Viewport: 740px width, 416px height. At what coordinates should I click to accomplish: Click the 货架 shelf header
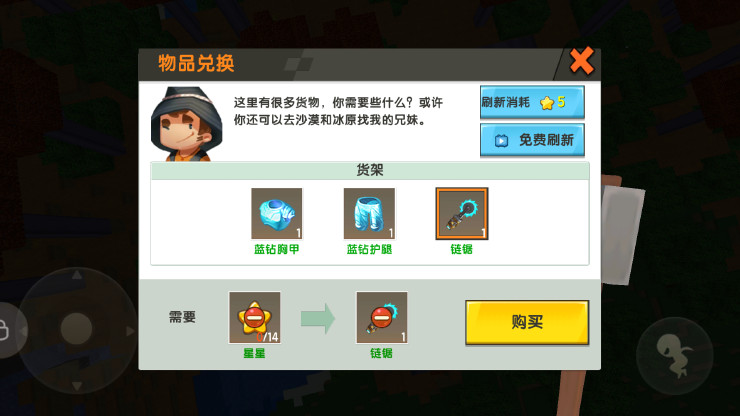point(370,170)
